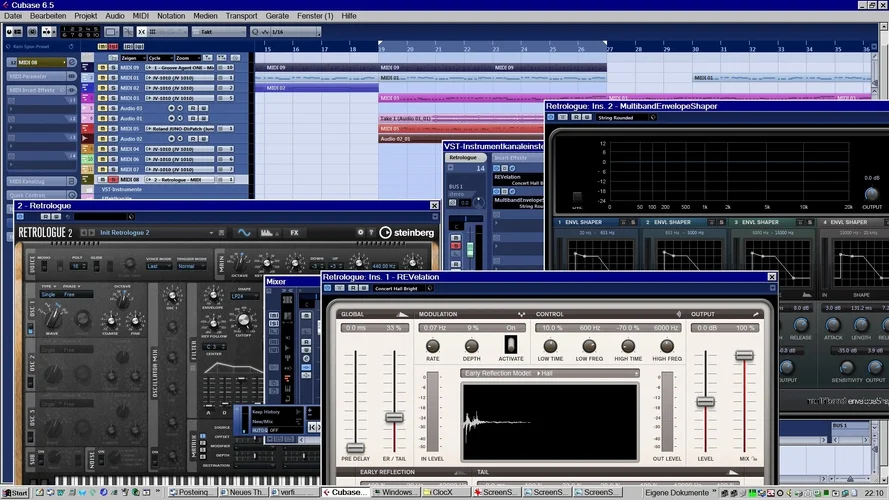Open Retrologue settings gear icon
This screenshot has width=889, height=500.
(x=360, y=232)
